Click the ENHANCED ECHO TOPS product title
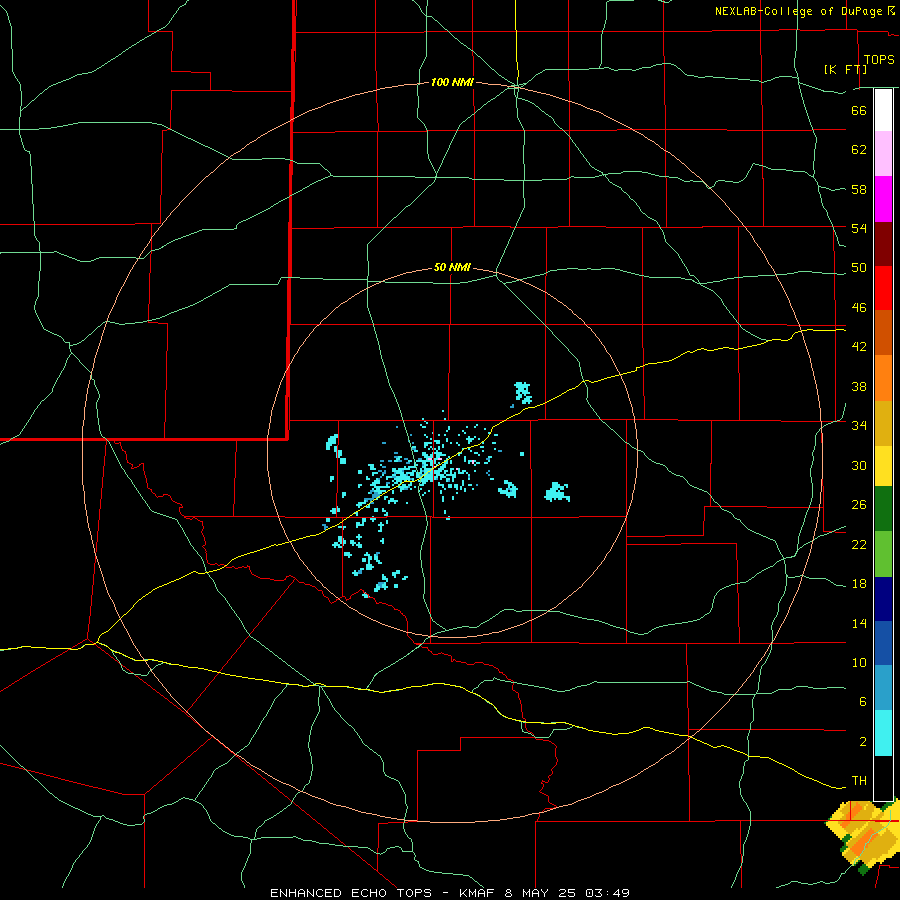 point(351,893)
